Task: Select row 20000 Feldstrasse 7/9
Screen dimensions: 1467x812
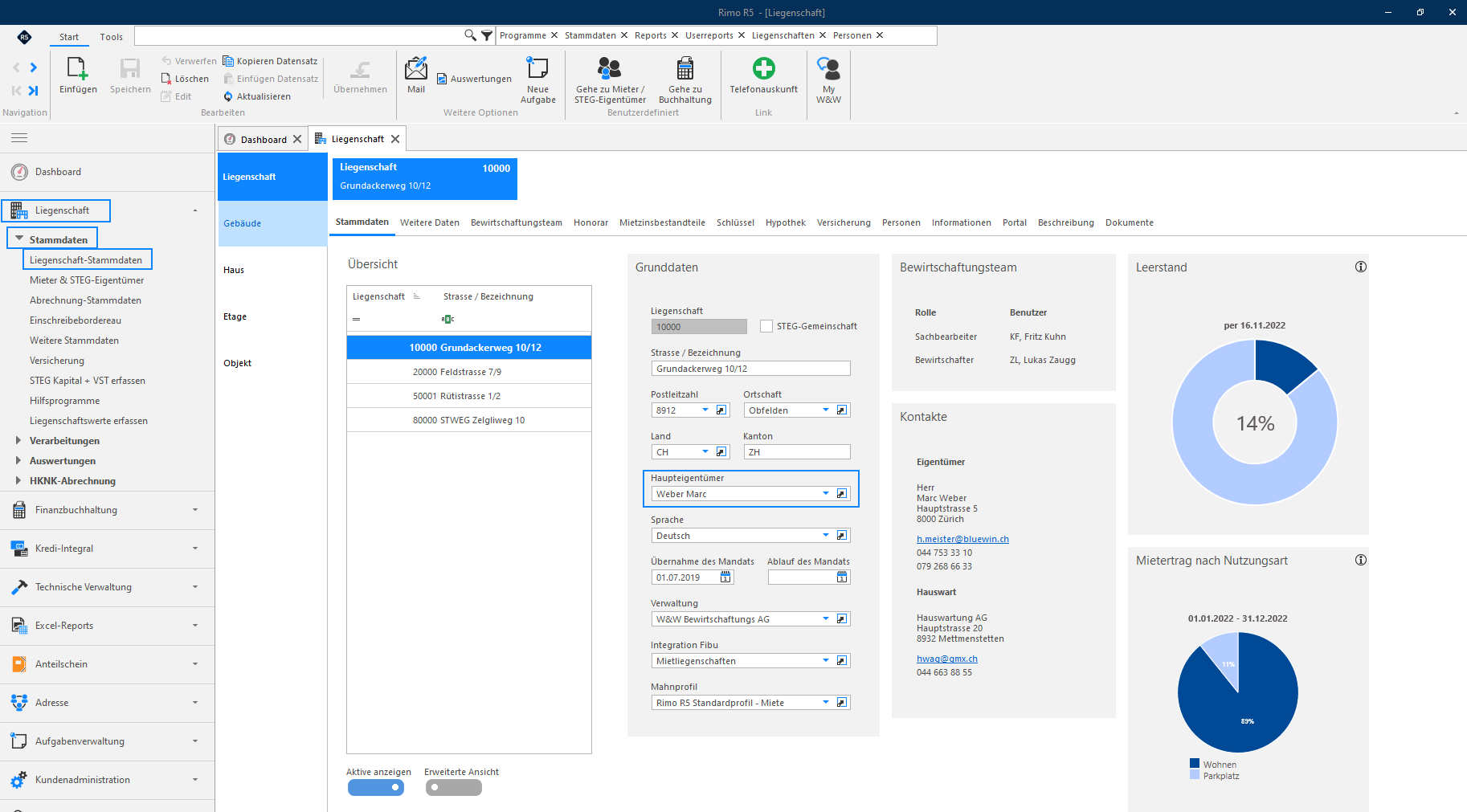Action: [x=469, y=372]
